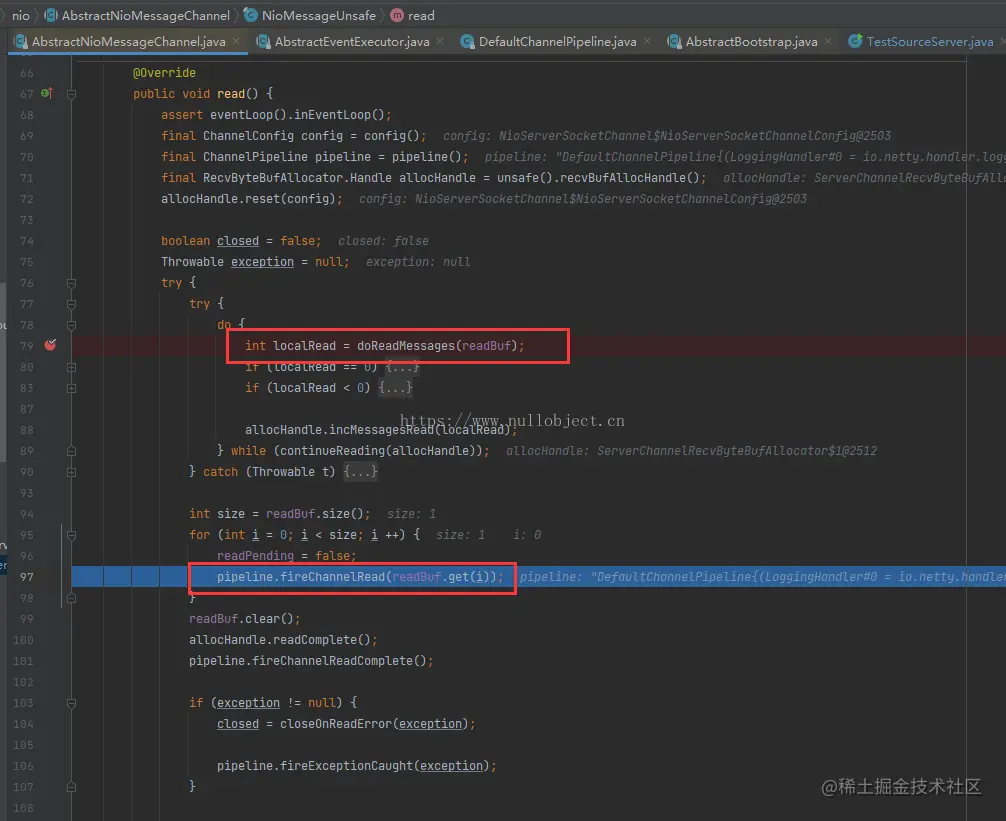Viewport: 1006px width, 821px height.
Task: Collapse the fold end marker on line 89
Action: (x=71, y=451)
